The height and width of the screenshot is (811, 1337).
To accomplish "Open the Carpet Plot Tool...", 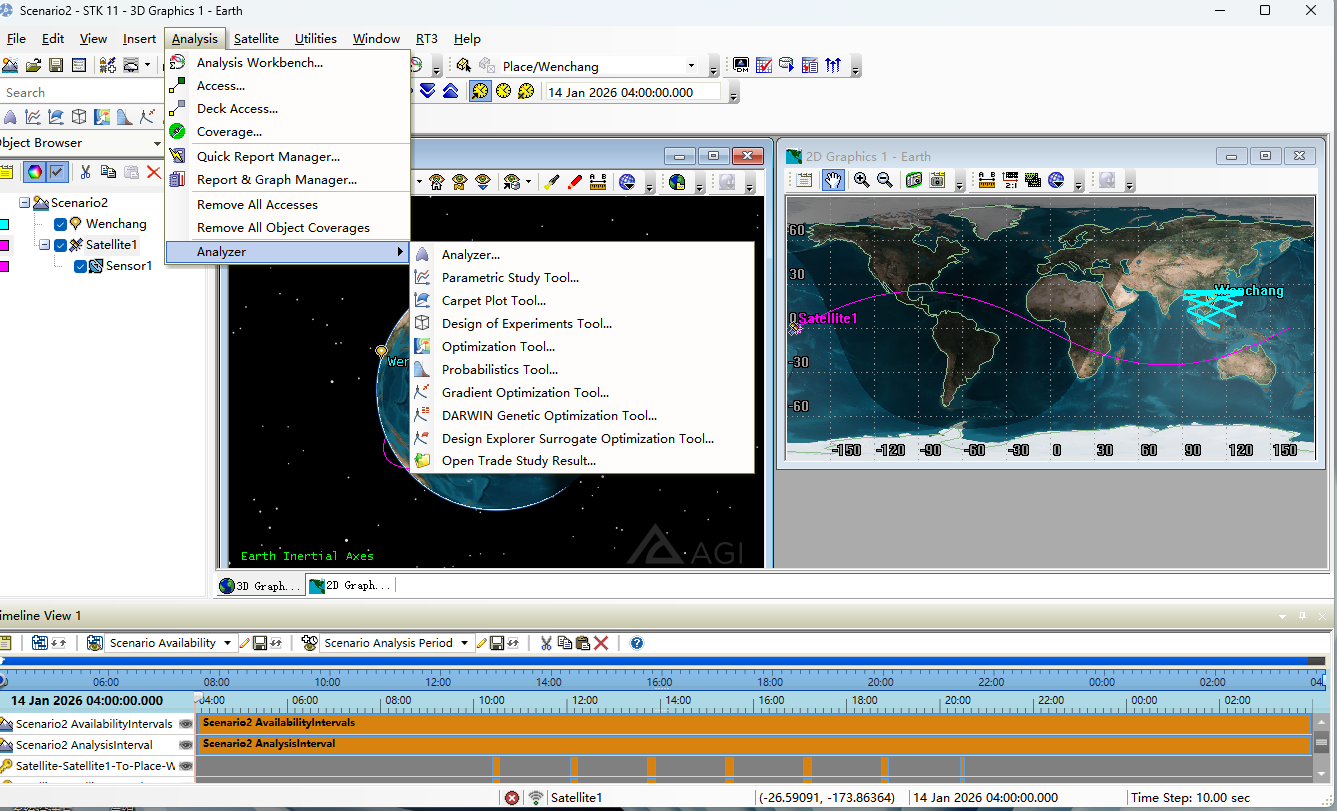I will coord(582,300).
